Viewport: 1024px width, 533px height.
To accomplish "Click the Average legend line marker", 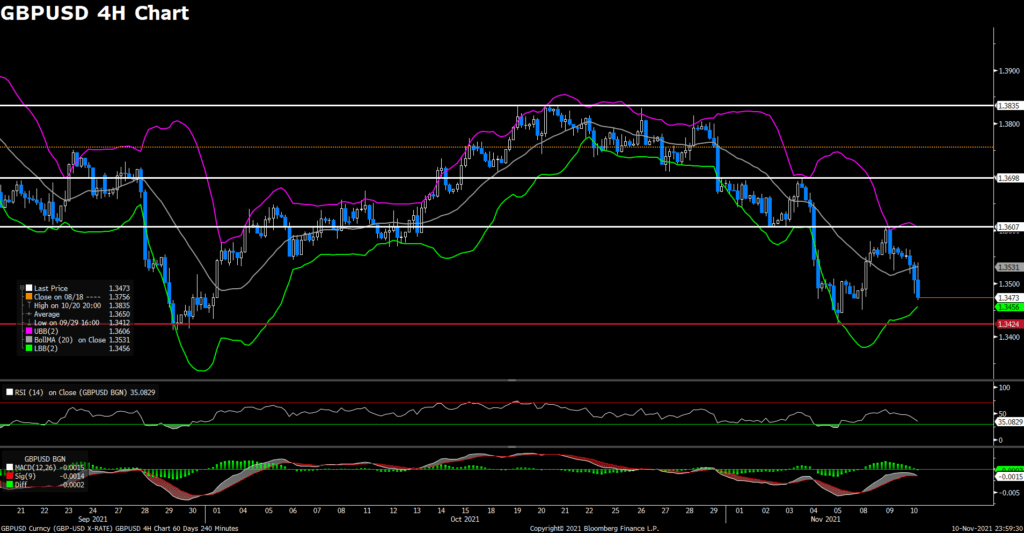I will pos(29,314).
